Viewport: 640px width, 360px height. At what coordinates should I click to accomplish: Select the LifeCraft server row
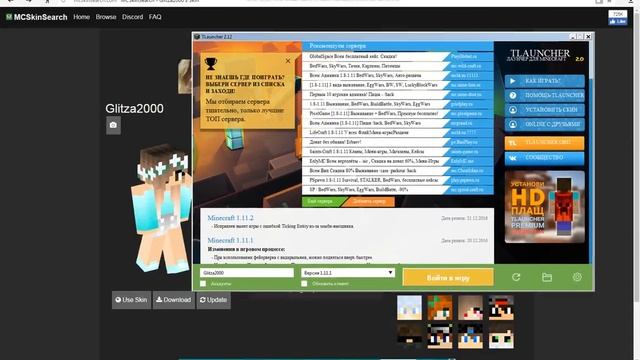click(398, 133)
